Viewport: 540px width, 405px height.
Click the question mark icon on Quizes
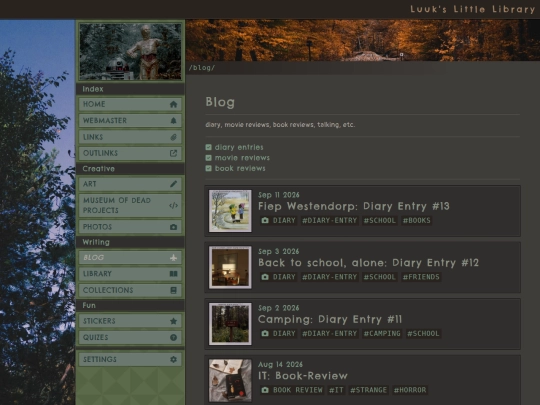tap(173, 338)
